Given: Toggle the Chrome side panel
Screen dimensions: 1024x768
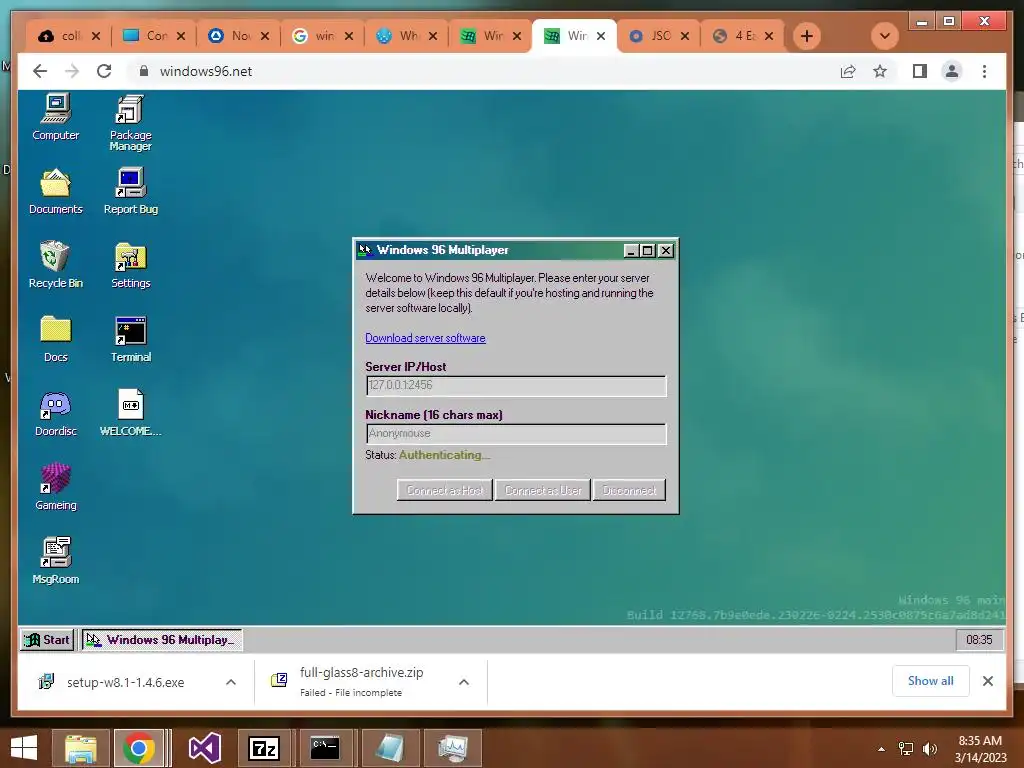Looking at the screenshot, I should (x=920, y=71).
